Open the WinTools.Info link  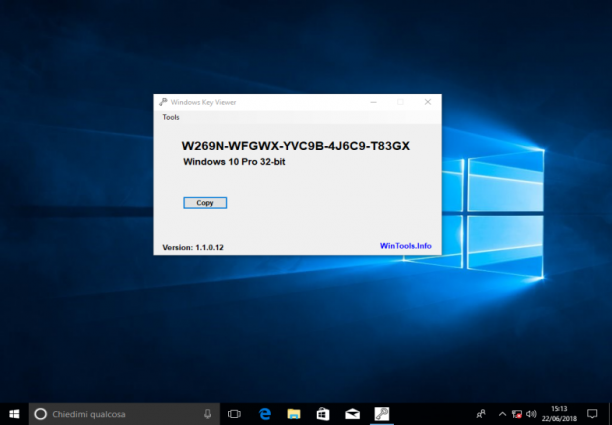406,246
